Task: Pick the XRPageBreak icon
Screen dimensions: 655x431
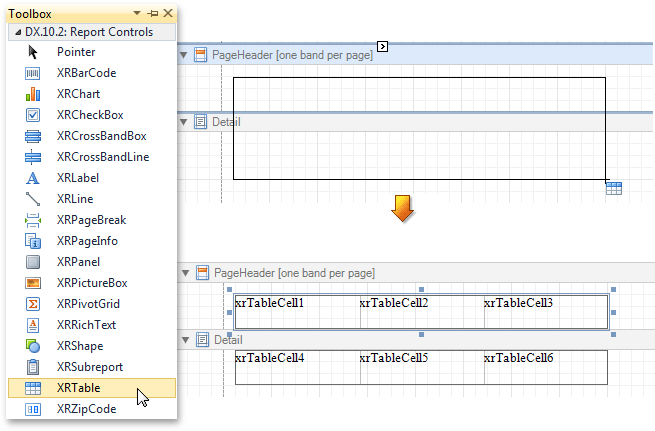Action: (x=33, y=220)
